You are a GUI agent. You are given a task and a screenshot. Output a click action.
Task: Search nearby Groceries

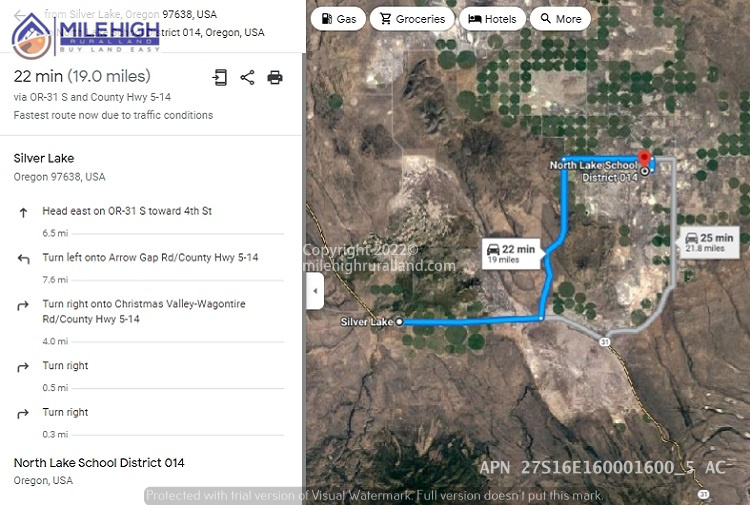(x=412, y=19)
